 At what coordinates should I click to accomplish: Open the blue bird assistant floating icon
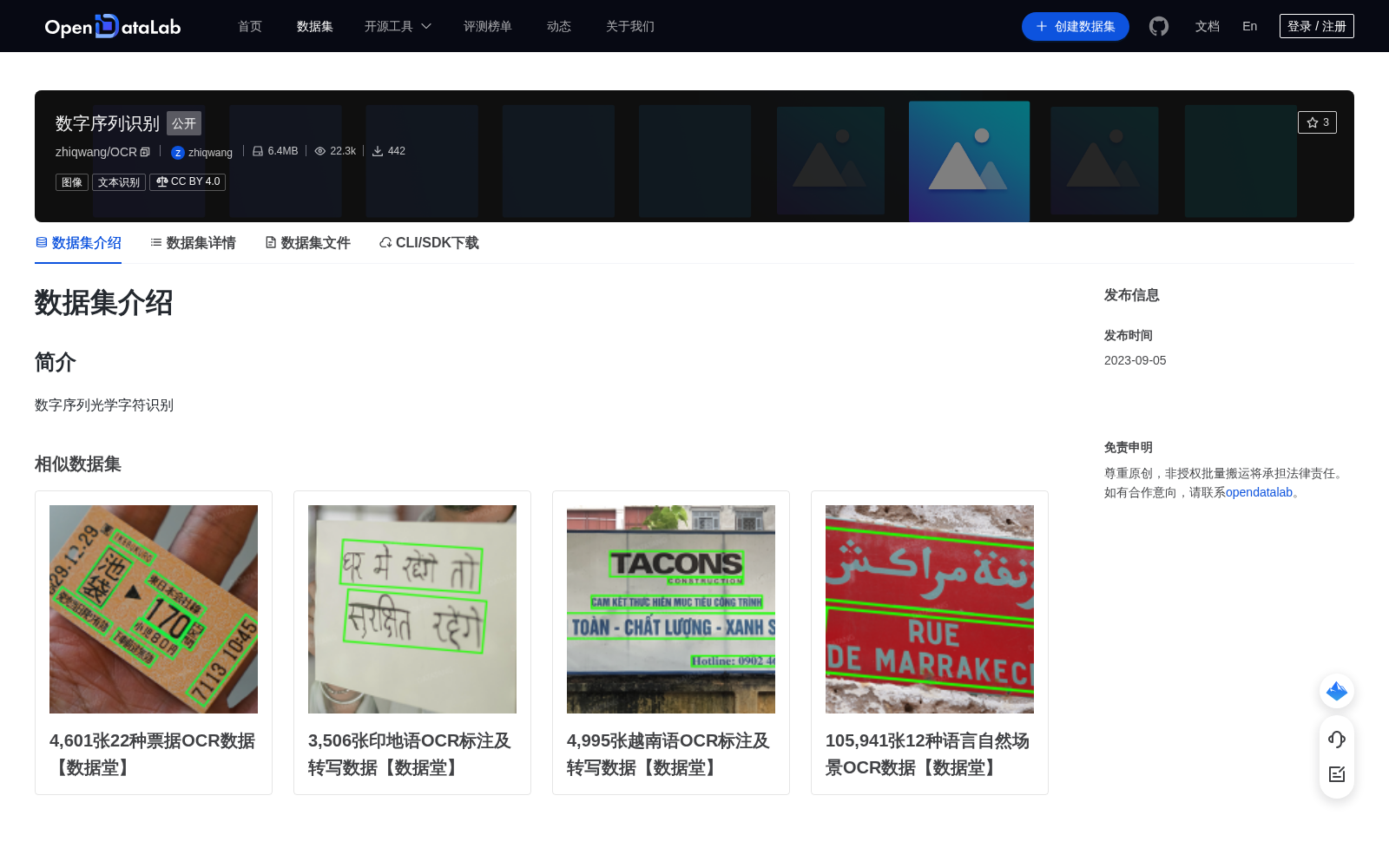pos(1337,691)
